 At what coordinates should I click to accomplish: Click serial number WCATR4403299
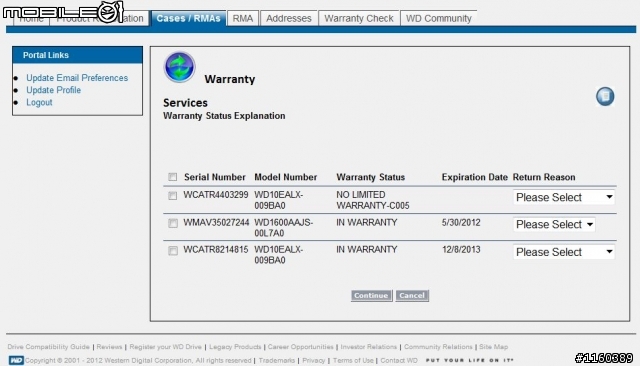[x=216, y=195]
